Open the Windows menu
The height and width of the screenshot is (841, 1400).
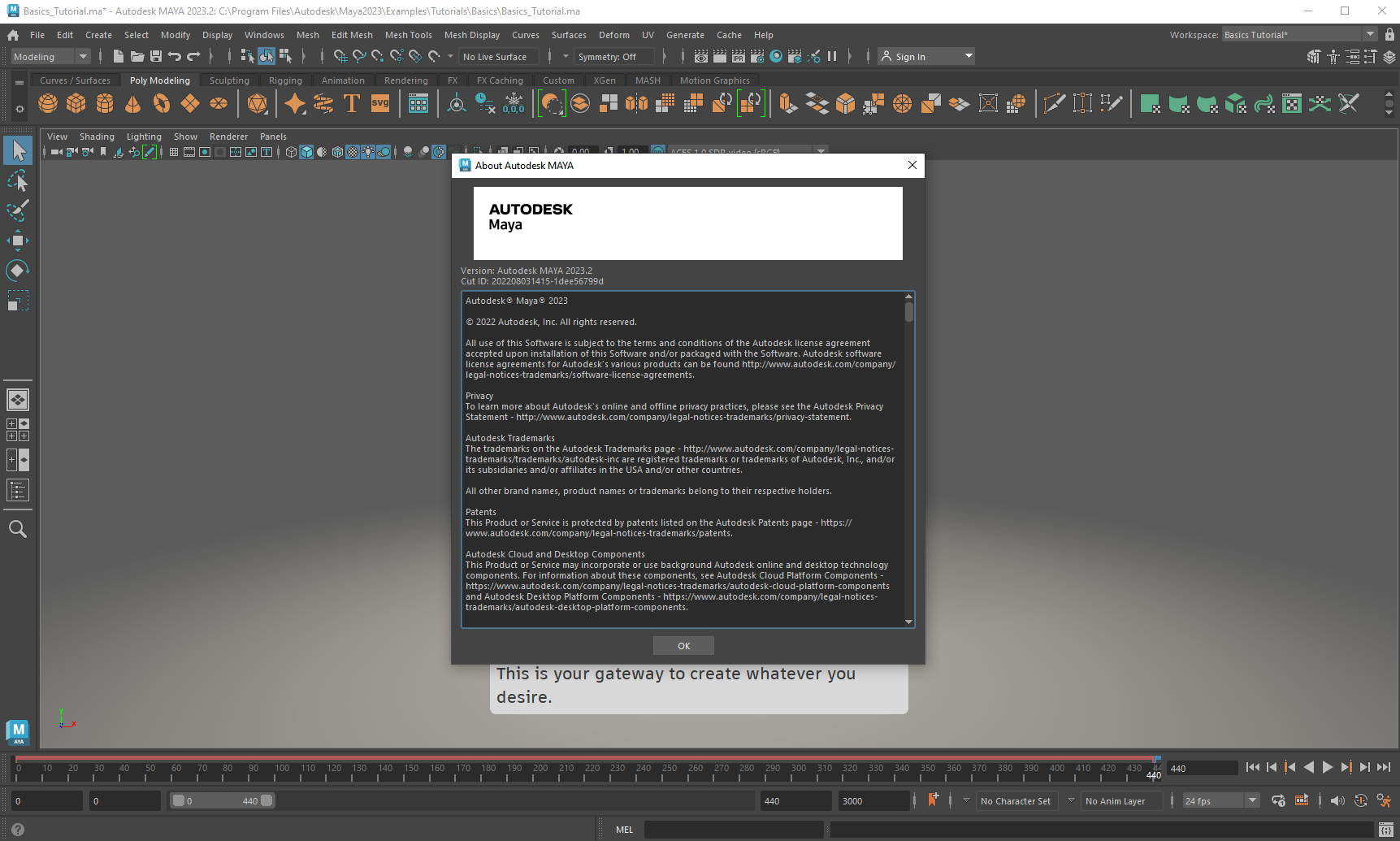(x=264, y=35)
